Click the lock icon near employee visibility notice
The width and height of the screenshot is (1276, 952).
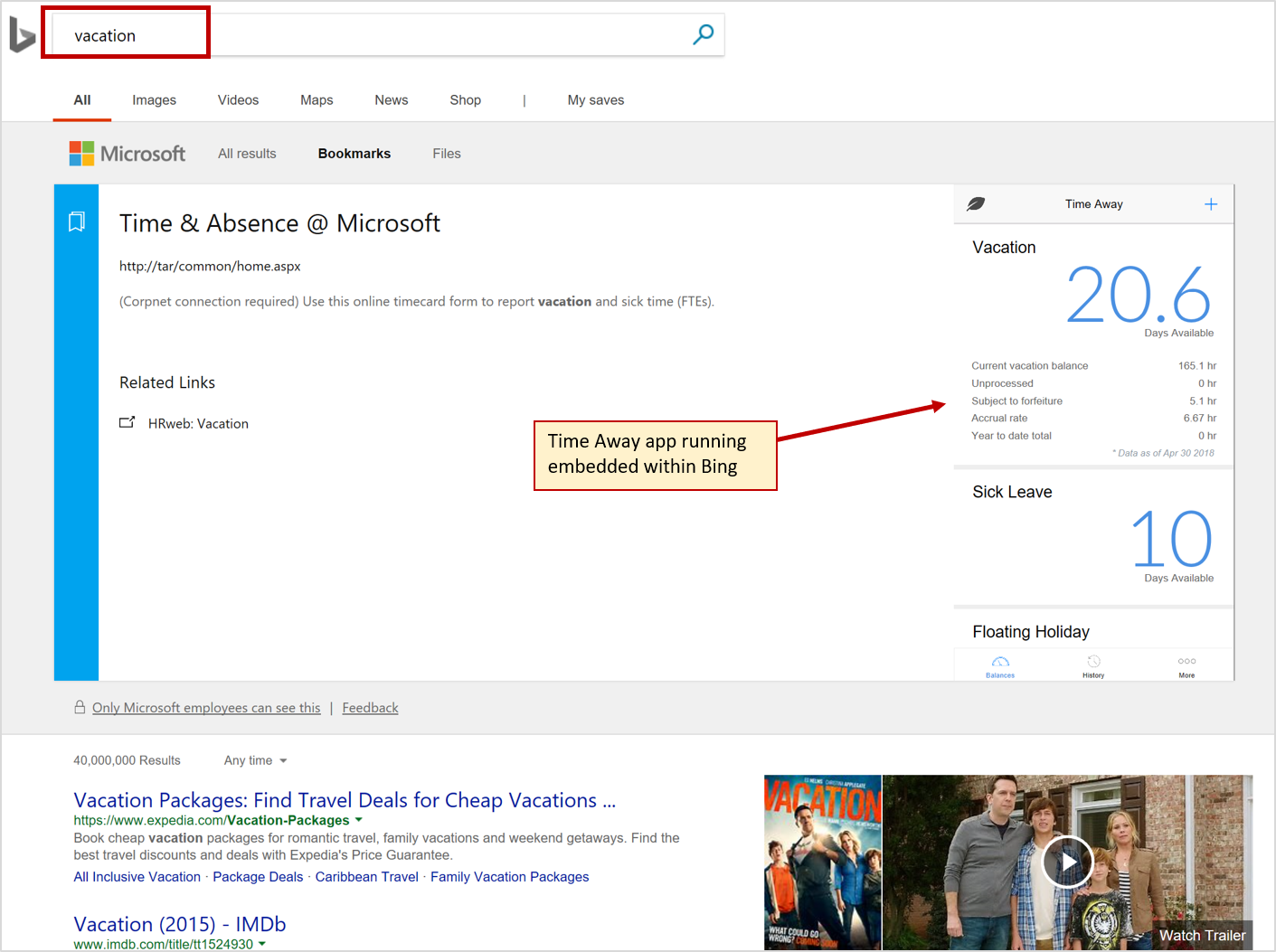(80, 707)
